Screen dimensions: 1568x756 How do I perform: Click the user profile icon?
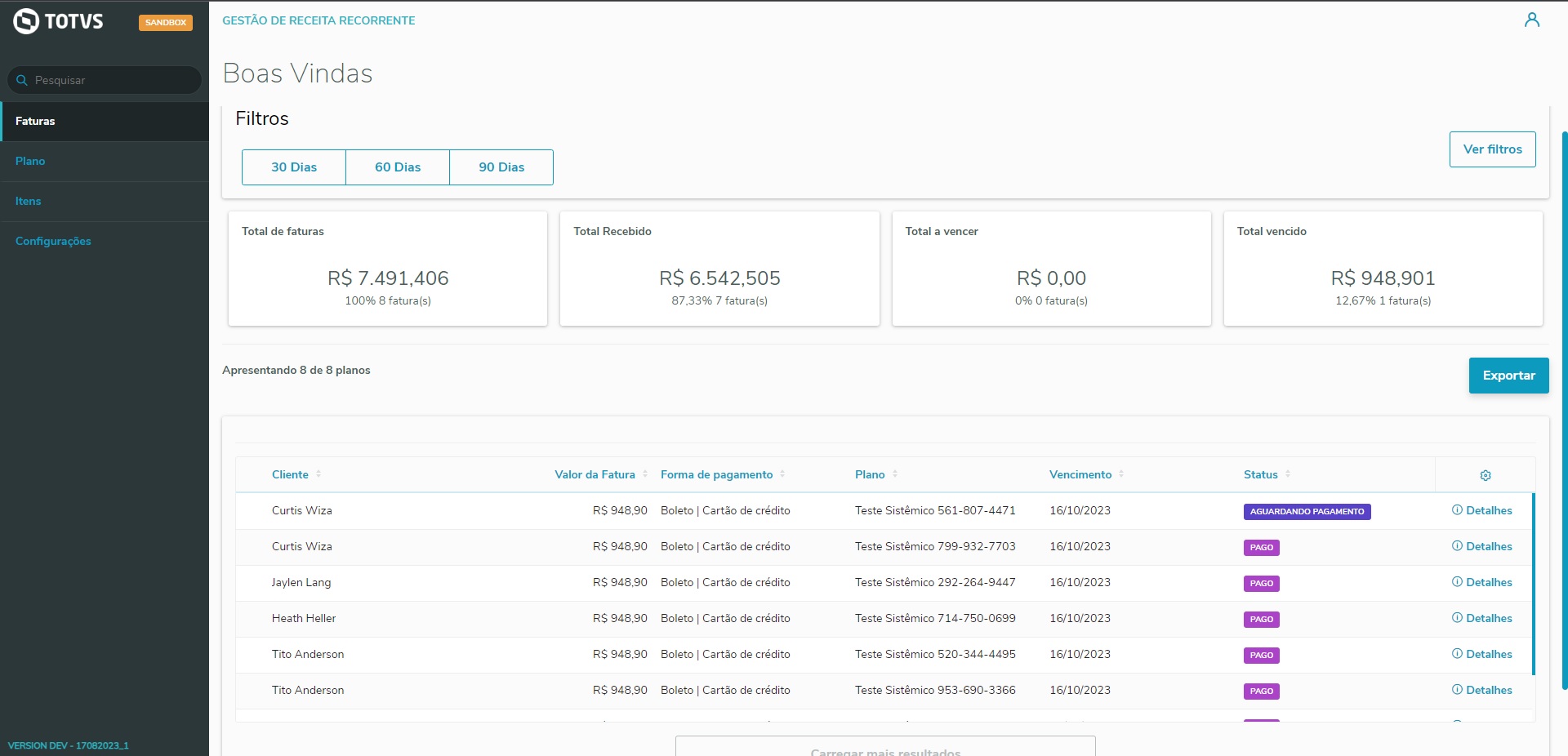coord(1531,20)
